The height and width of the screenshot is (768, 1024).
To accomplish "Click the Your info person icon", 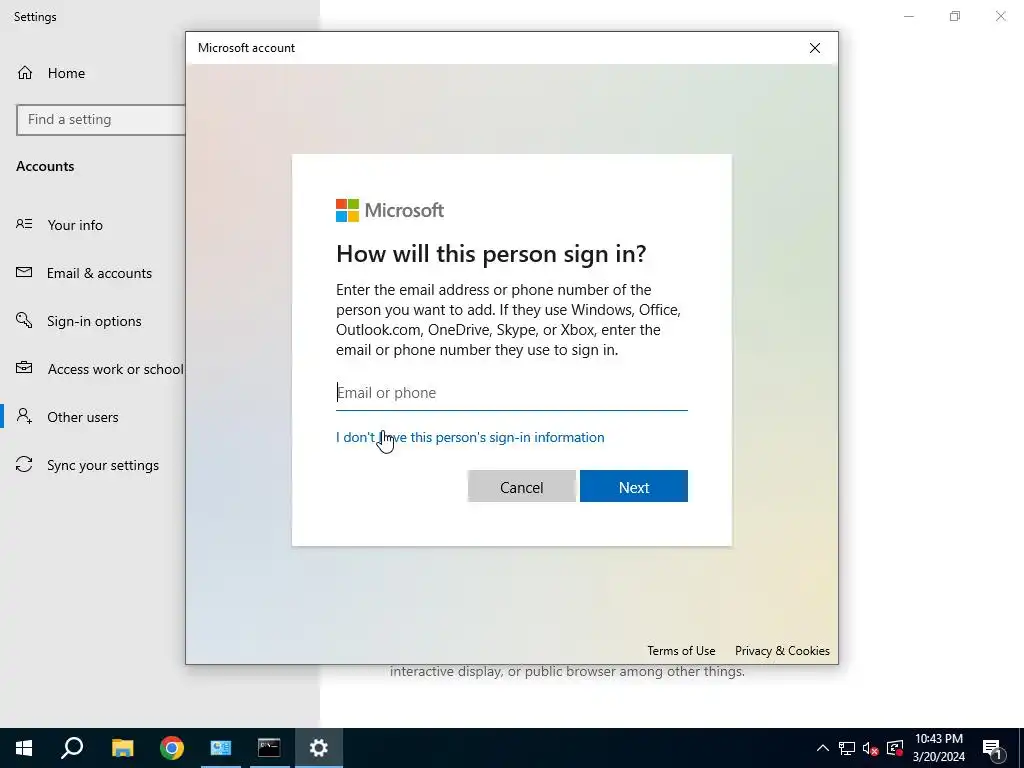I will [x=24, y=224].
